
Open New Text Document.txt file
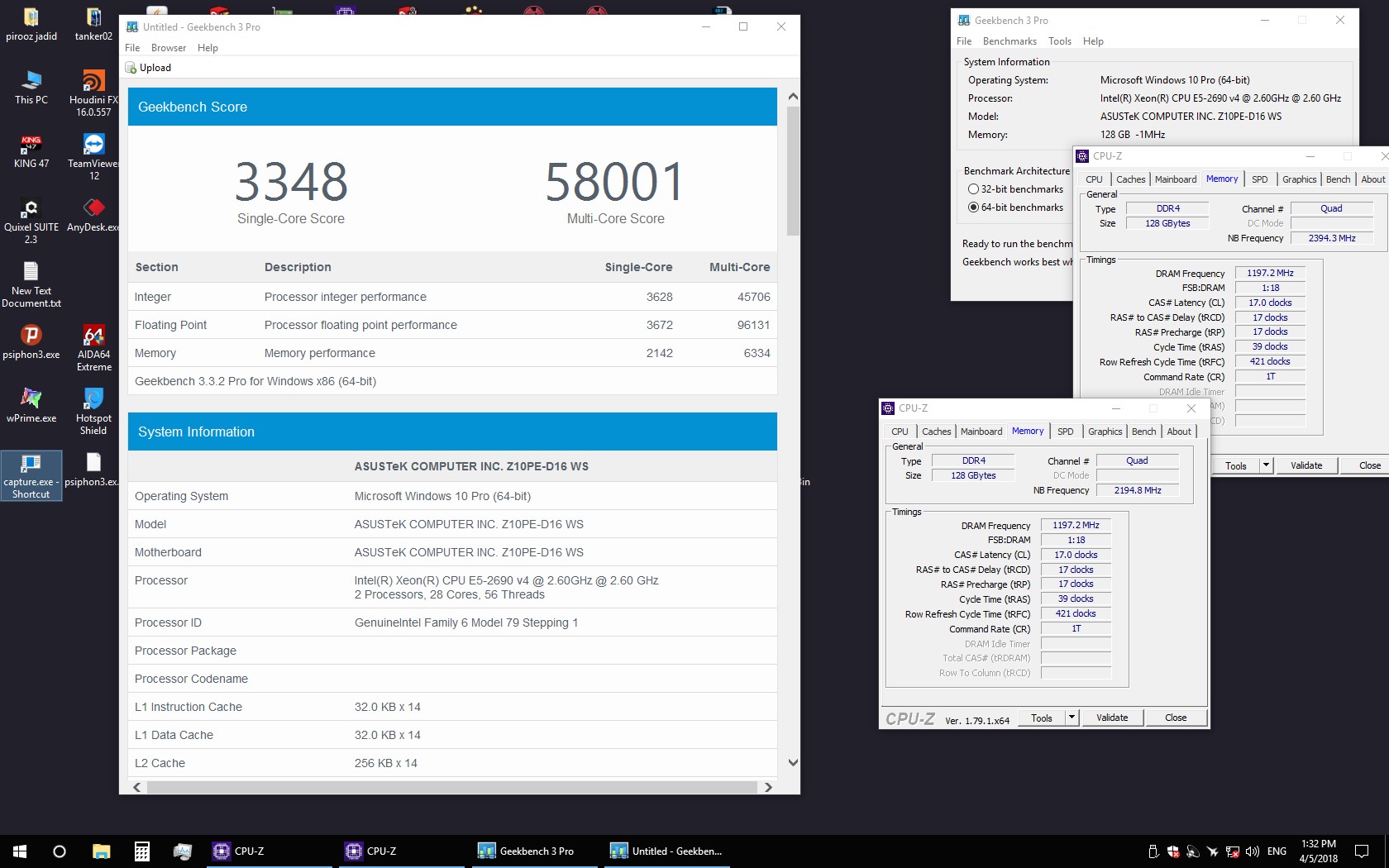[31, 284]
